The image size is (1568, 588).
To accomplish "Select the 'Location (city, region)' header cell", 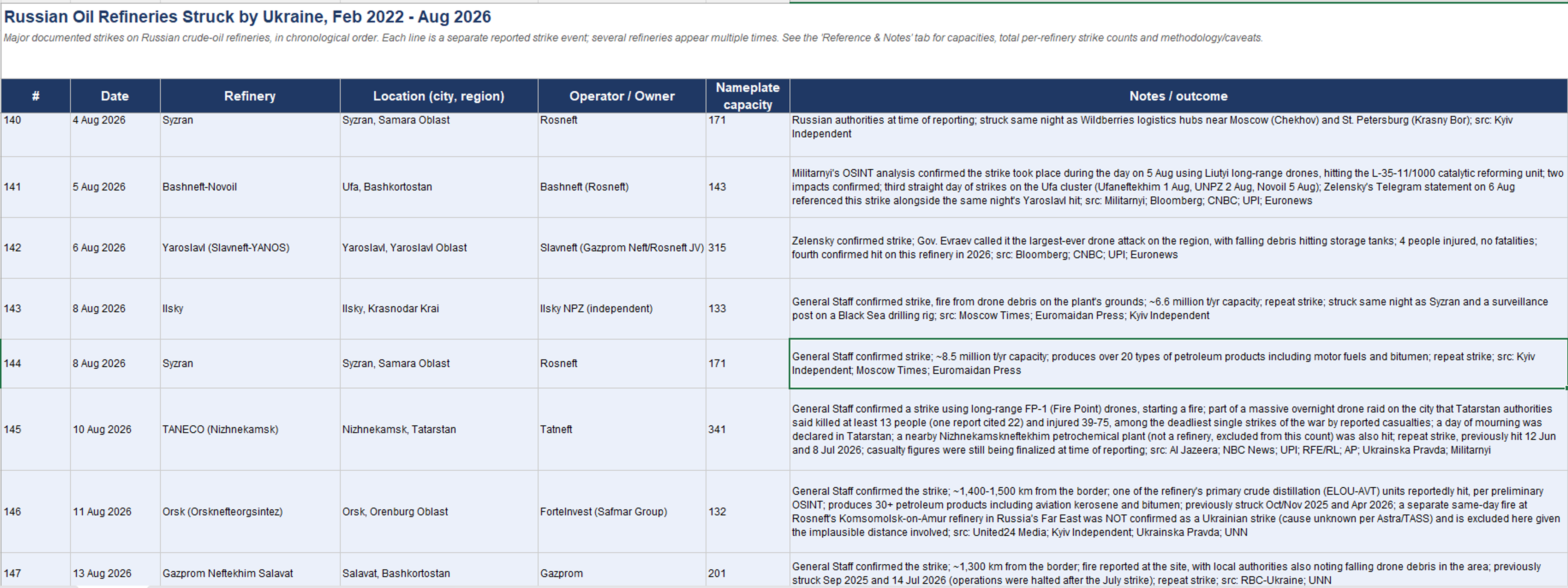I will (439, 96).
